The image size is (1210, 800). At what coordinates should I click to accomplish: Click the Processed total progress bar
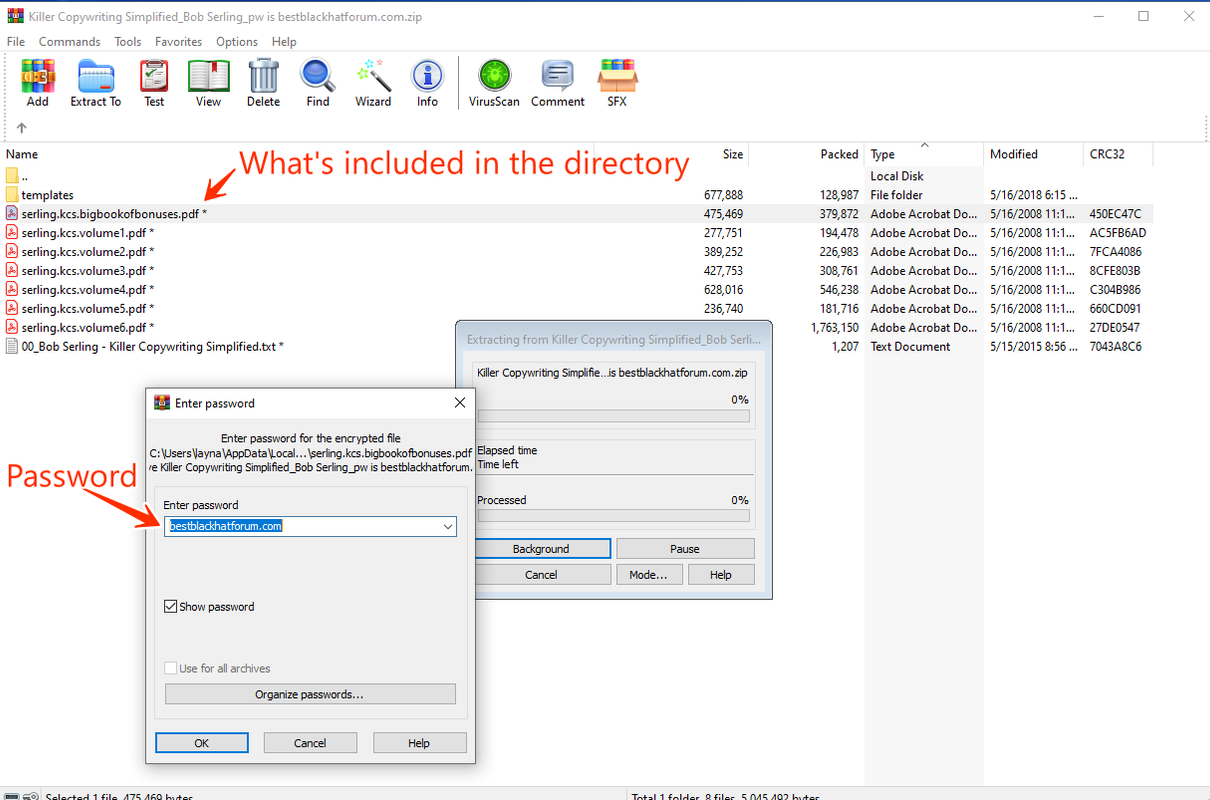click(613, 516)
